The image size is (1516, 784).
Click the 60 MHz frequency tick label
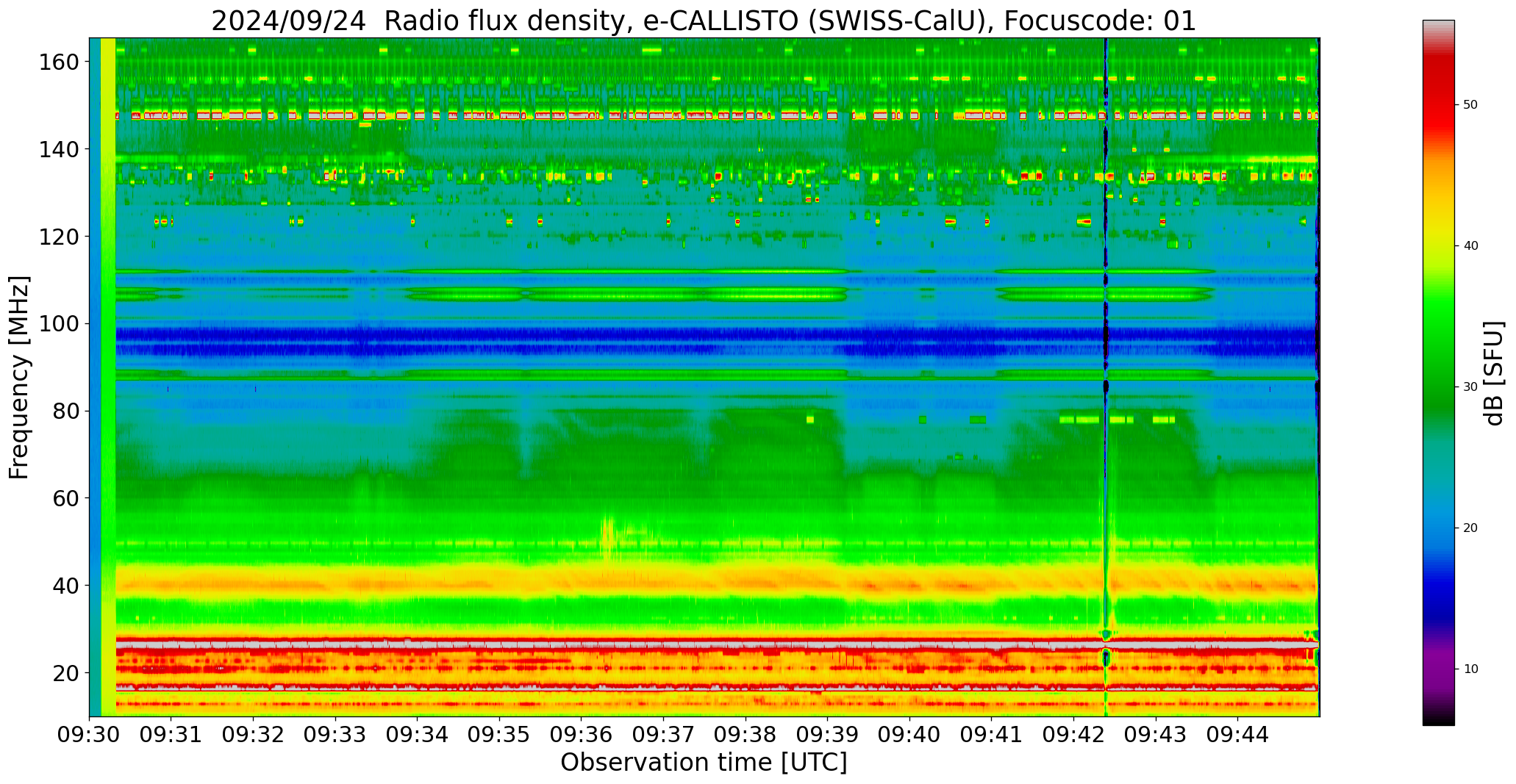coord(65,498)
